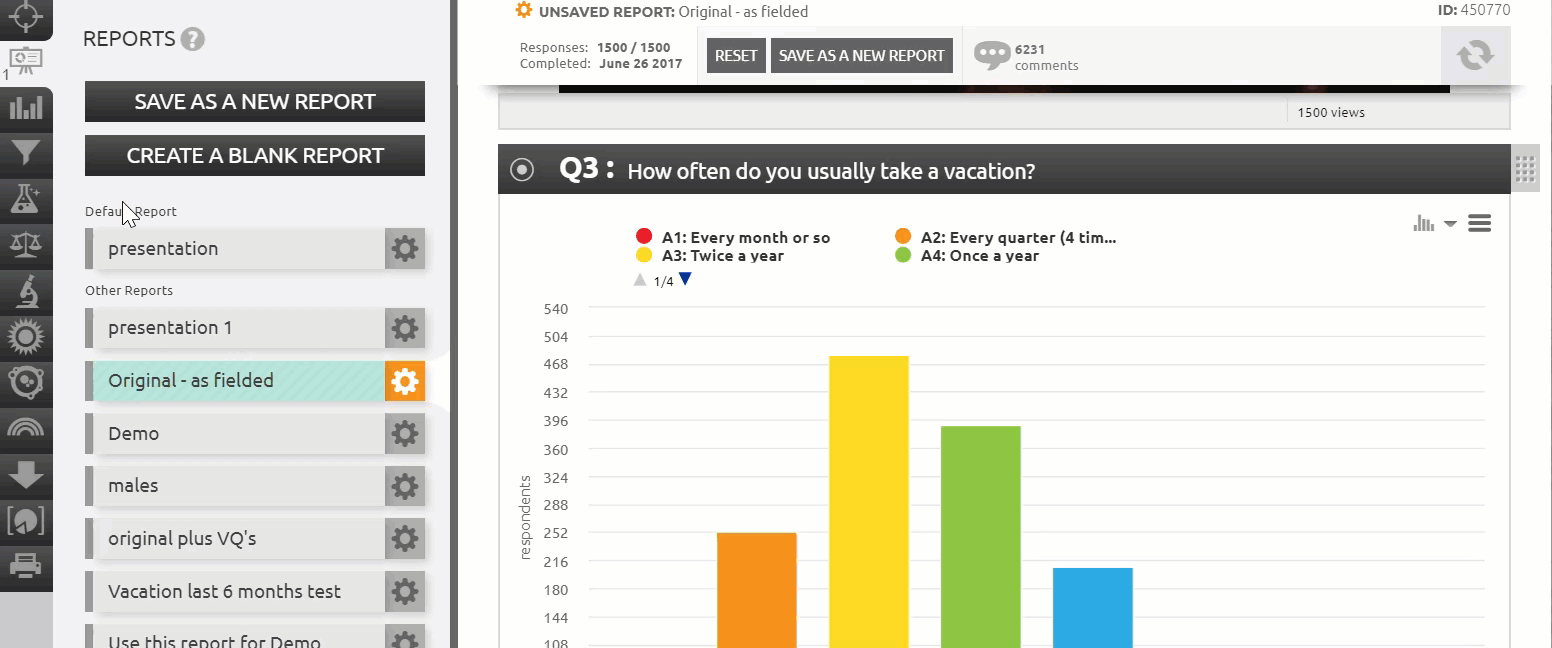
Task: Open the Demo report in the list
Action: pyautogui.click(x=235, y=434)
